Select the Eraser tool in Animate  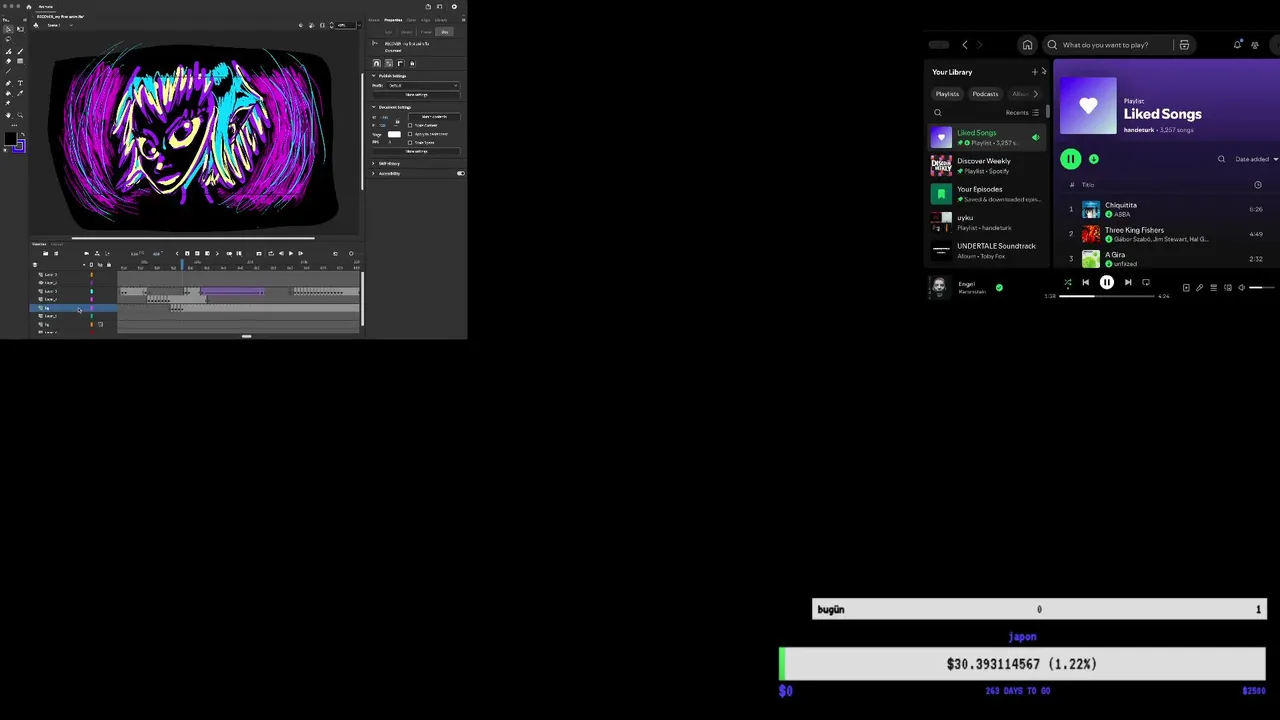click(x=8, y=61)
